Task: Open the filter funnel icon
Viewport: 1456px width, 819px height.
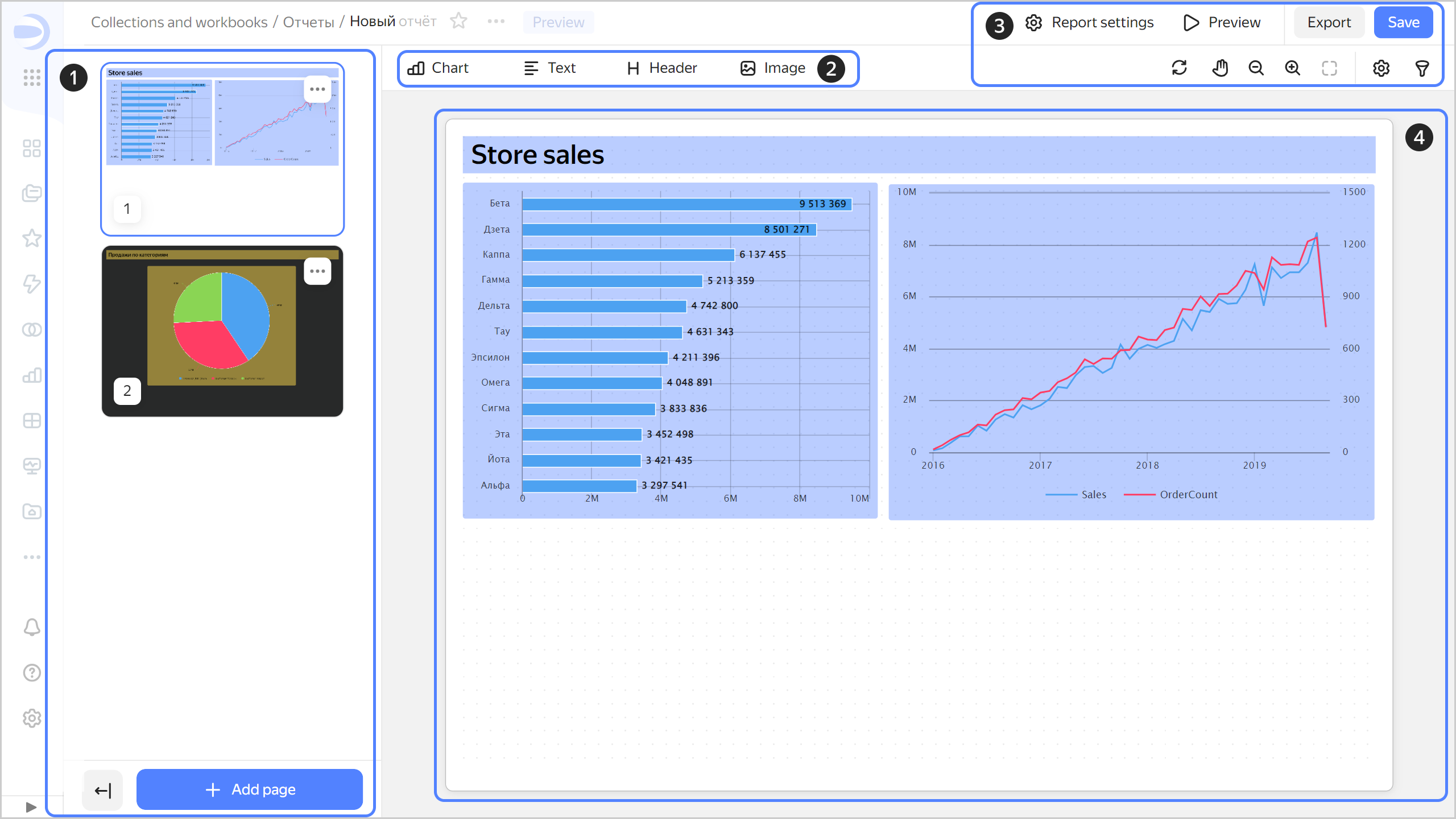Action: point(1422,68)
